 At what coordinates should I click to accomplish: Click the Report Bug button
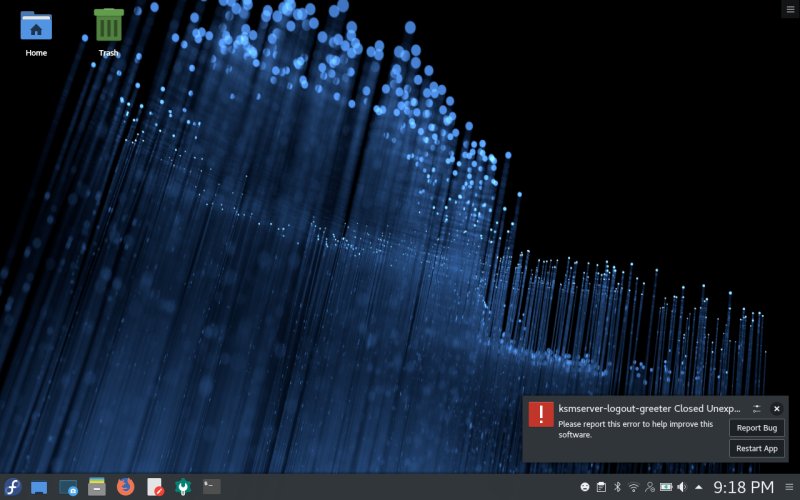756,428
